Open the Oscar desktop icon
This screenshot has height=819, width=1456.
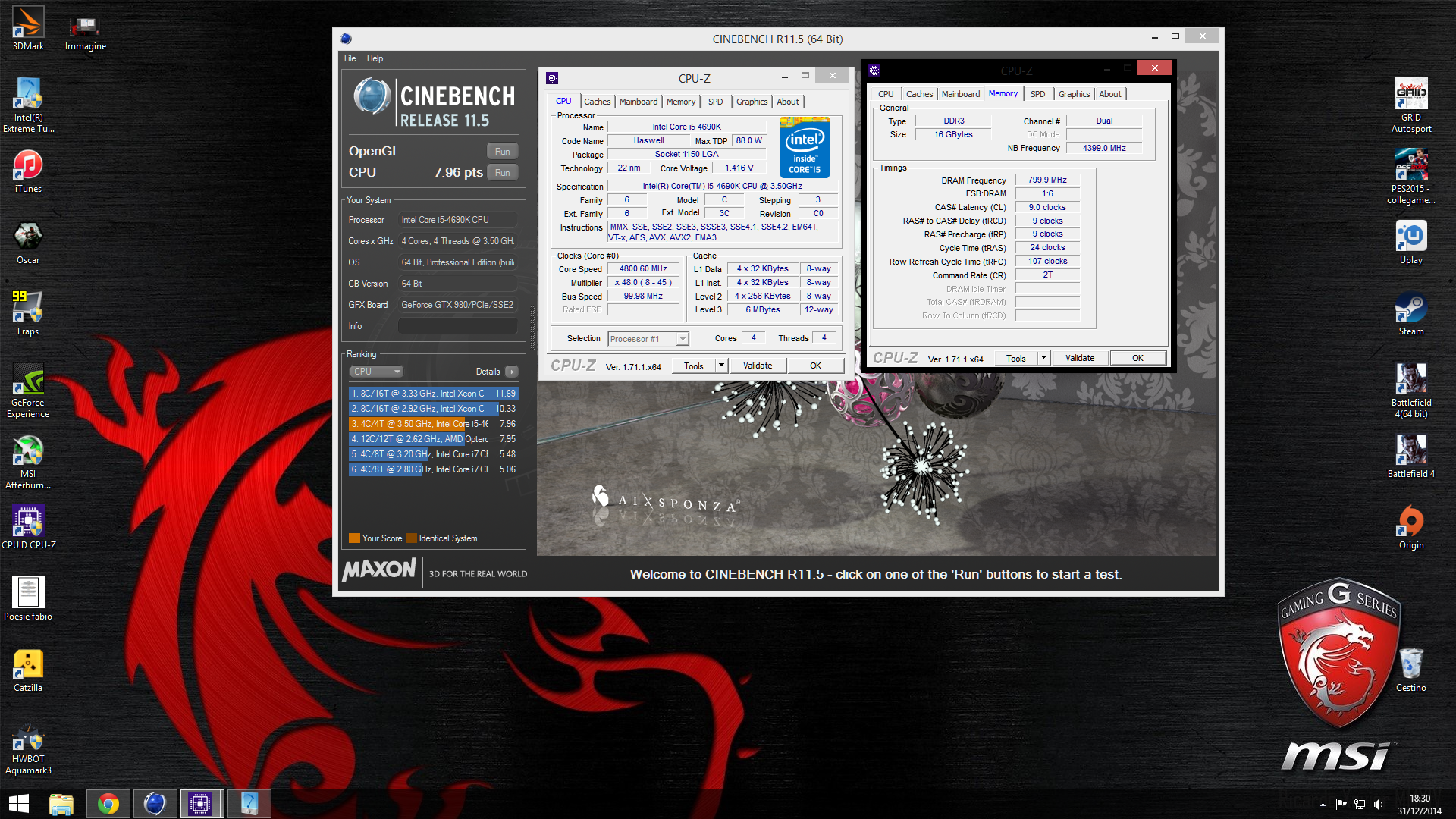click(28, 243)
